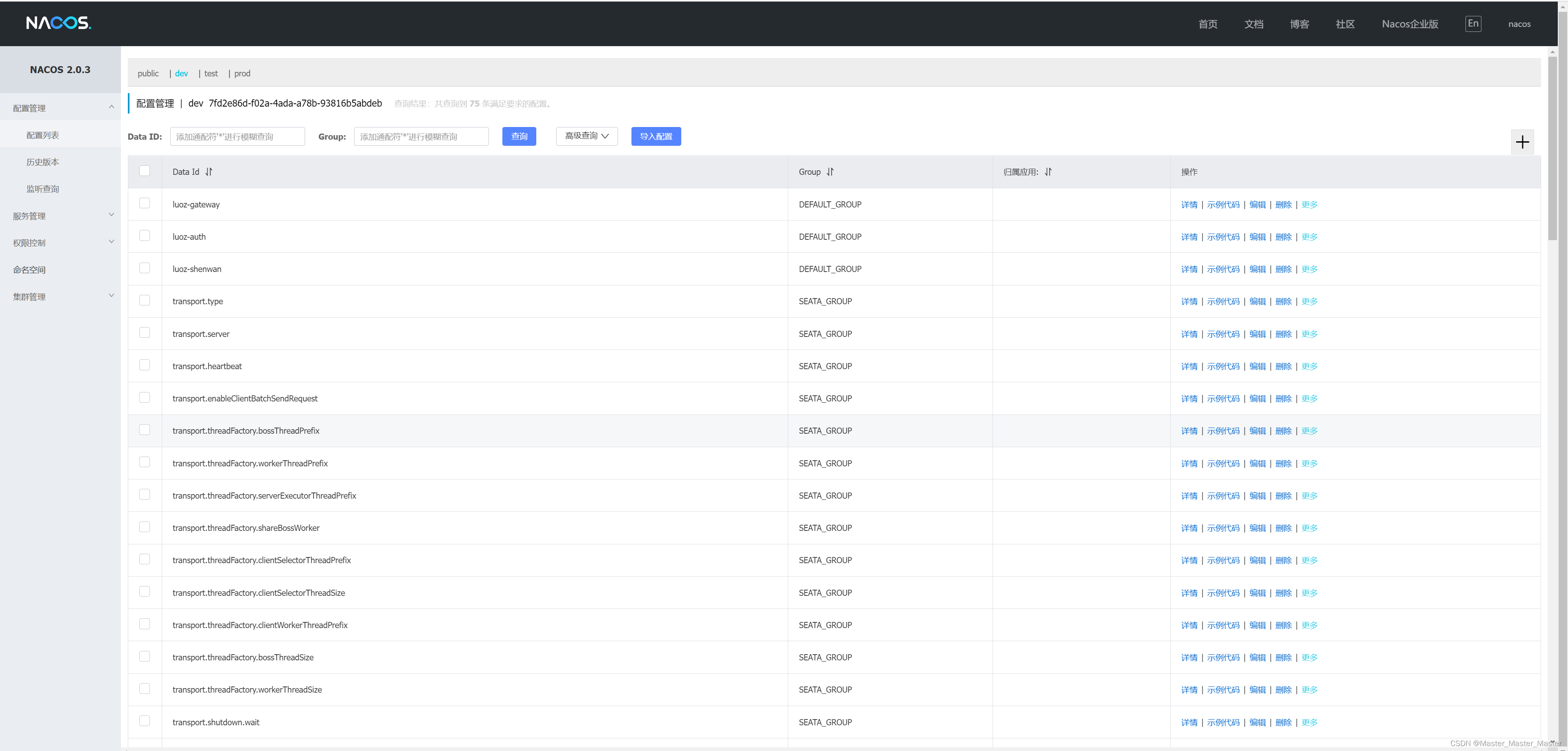Check the transport.type row checkbox
Image resolution: width=1568 pixels, height=751 pixels.
144,300
